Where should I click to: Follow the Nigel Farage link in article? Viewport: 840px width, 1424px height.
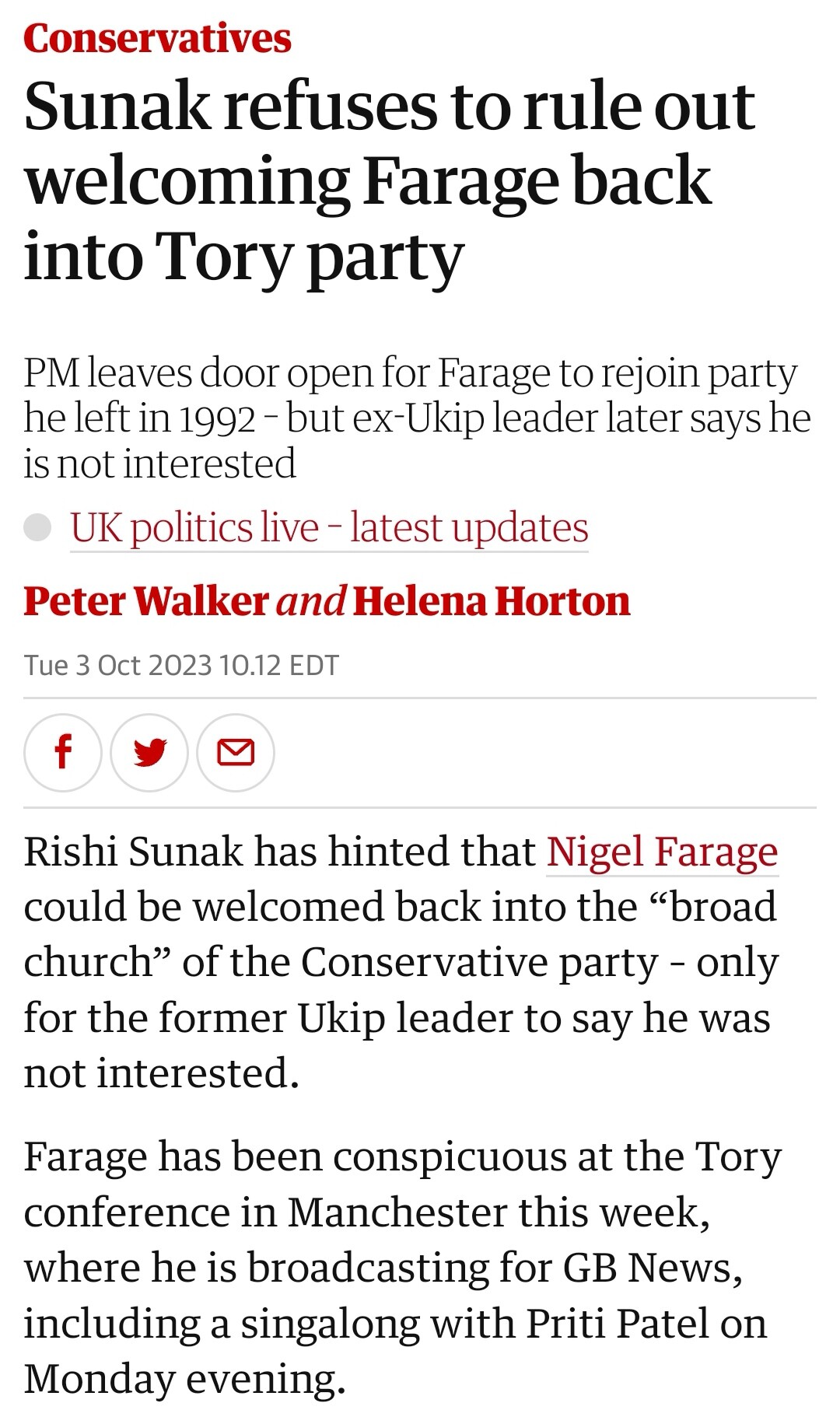click(663, 852)
